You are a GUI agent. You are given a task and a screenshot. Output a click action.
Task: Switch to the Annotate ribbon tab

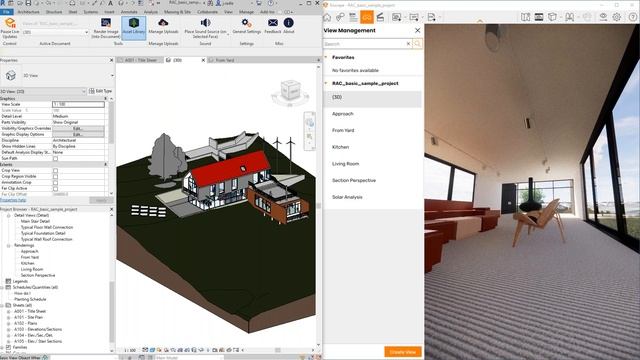coord(129,12)
